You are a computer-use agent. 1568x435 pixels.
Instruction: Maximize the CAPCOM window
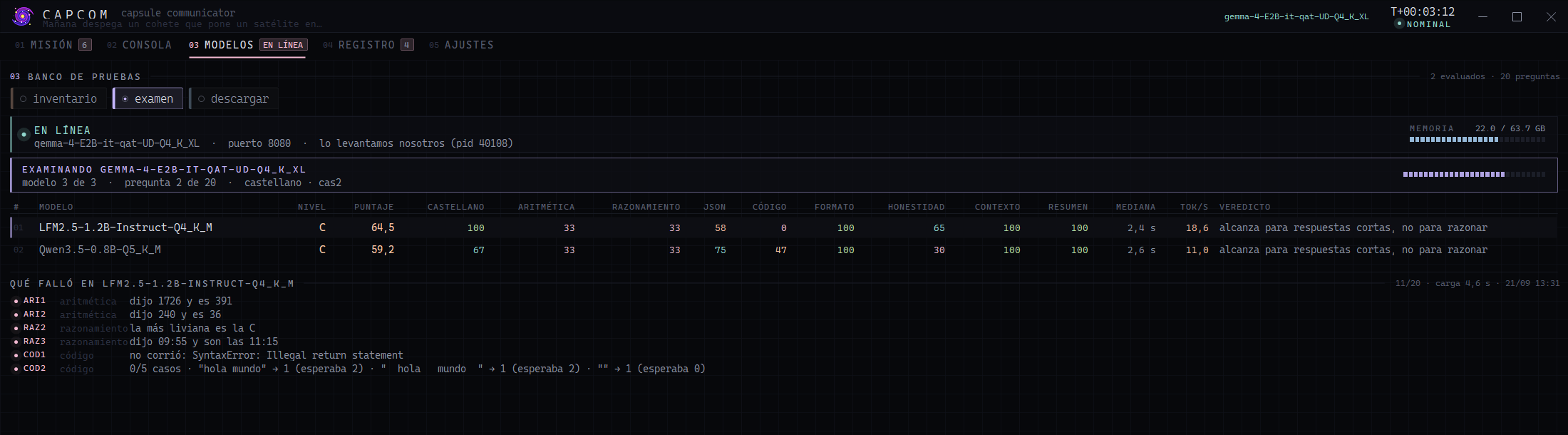1517,16
